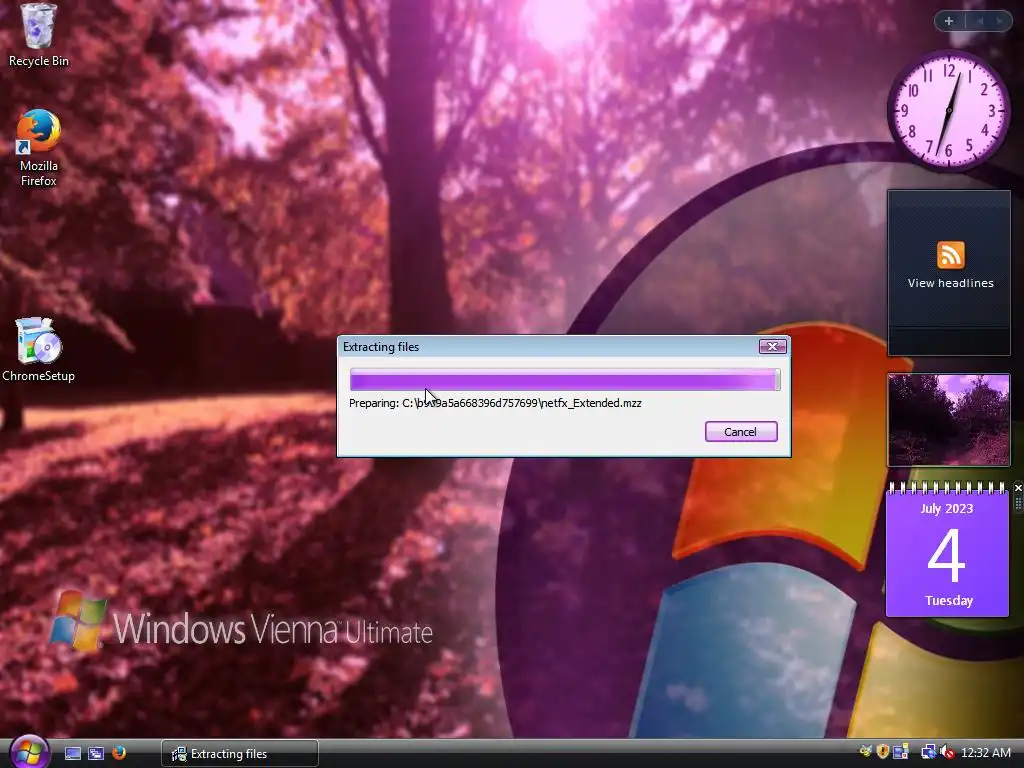Click the Extracting files taskbar button
Viewport: 1024px width, 768px height.
pyautogui.click(x=240, y=754)
